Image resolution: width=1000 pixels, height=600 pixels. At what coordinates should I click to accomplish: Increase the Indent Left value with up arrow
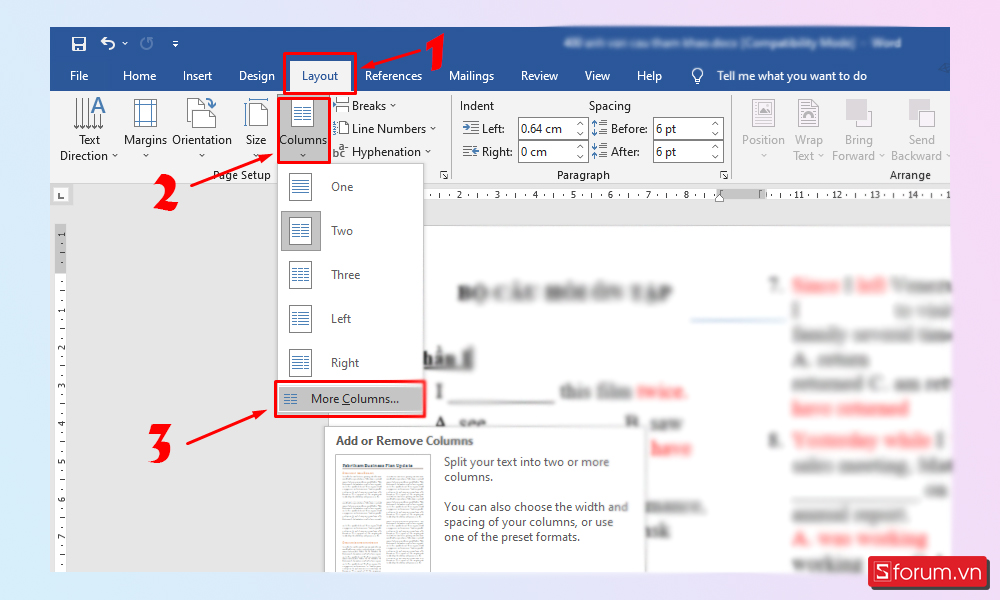(580, 124)
